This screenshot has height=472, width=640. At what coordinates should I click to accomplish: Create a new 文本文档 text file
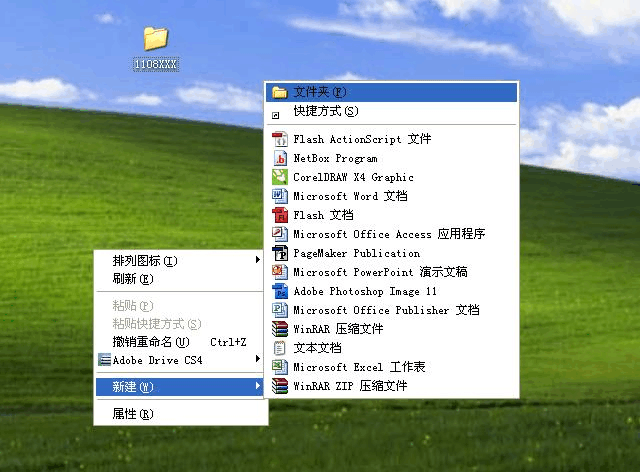tap(391, 348)
